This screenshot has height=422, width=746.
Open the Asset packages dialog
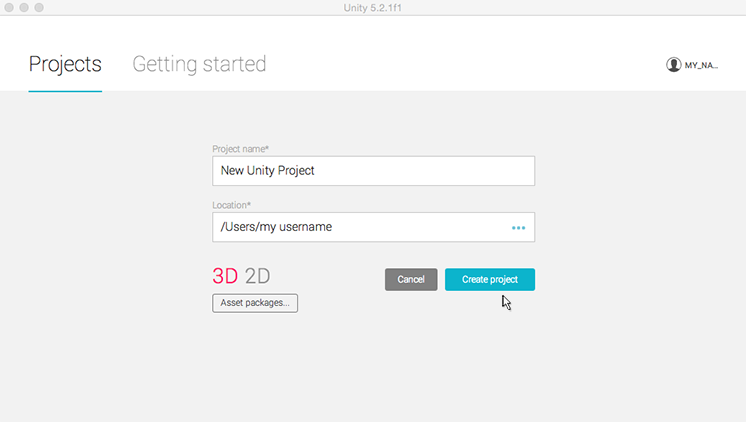pyautogui.click(x=255, y=303)
